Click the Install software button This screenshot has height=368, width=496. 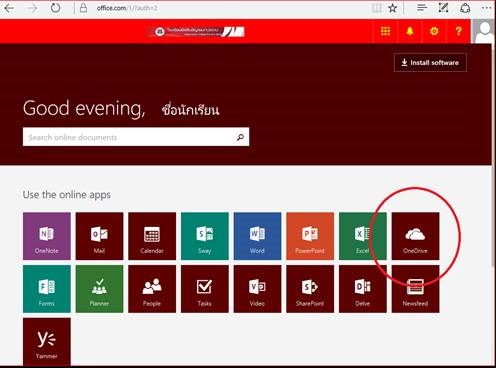[x=430, y=62]
